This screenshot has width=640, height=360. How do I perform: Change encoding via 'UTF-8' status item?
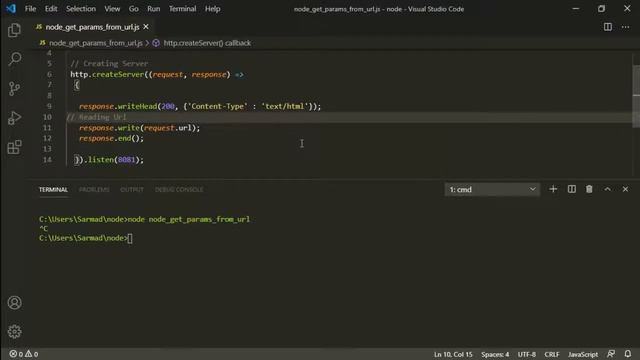(x=527, y=354)
